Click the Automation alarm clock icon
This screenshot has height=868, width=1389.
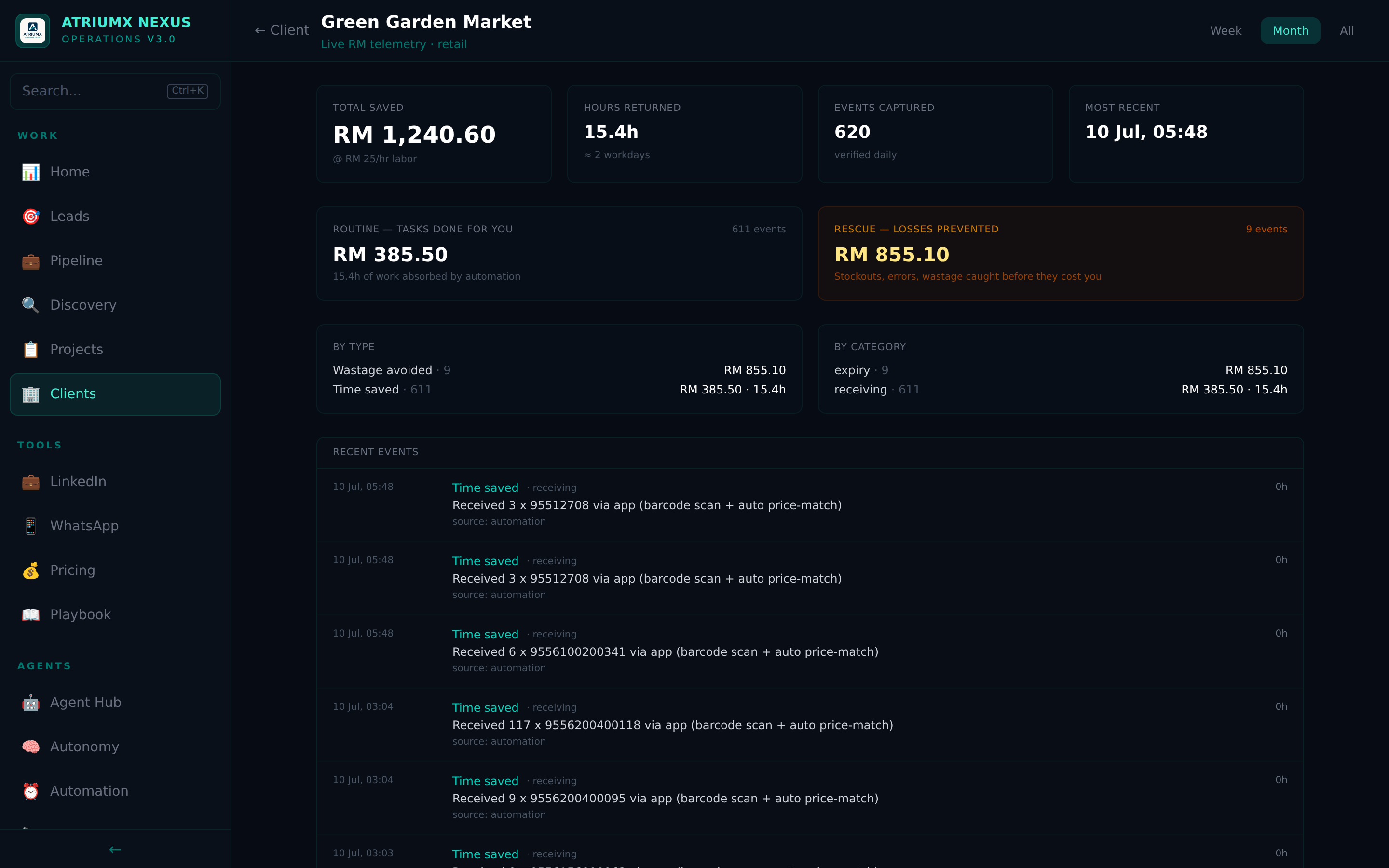pyautogui.click(x=30, y=791)
